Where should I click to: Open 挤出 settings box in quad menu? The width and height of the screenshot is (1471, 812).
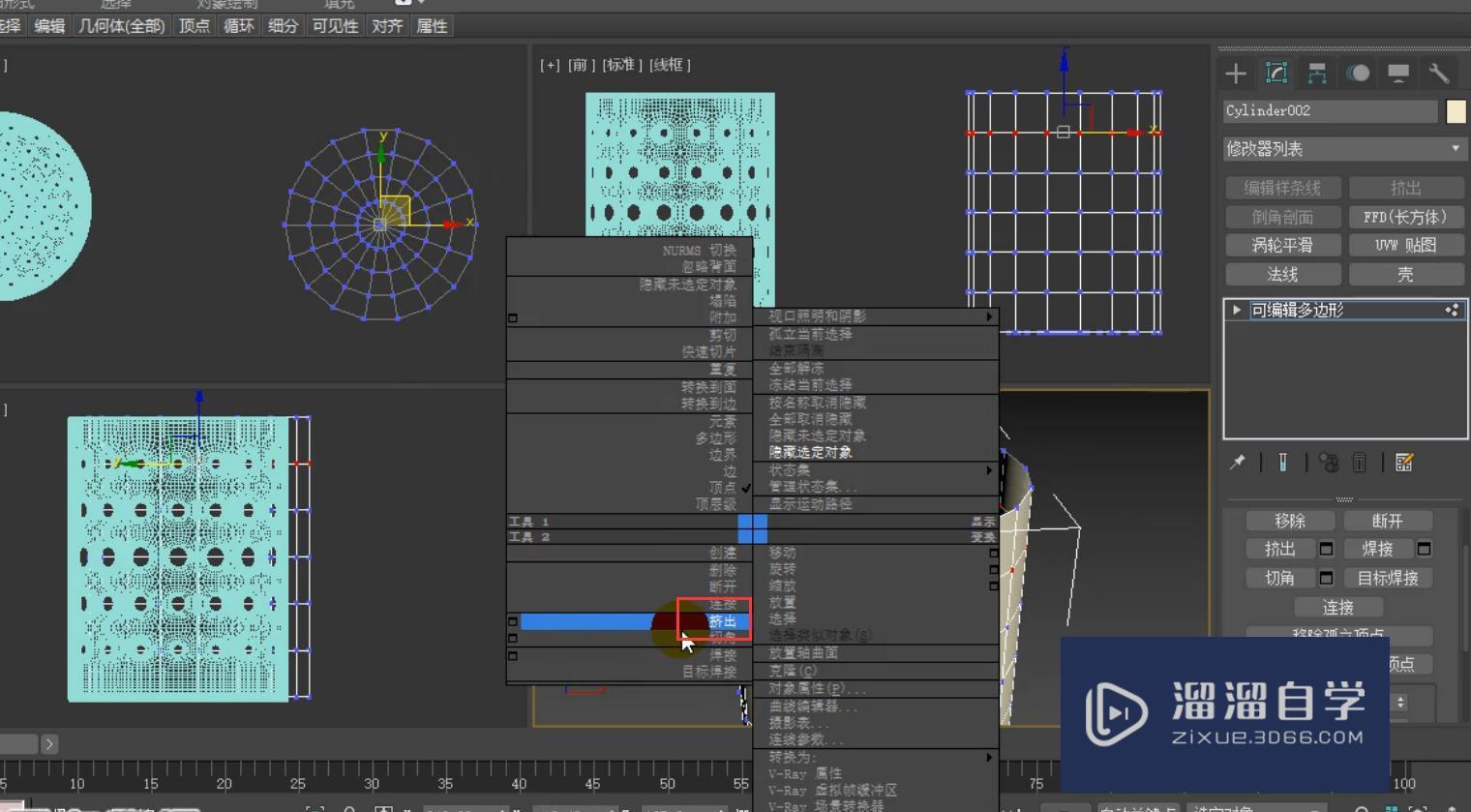point(513,621)
